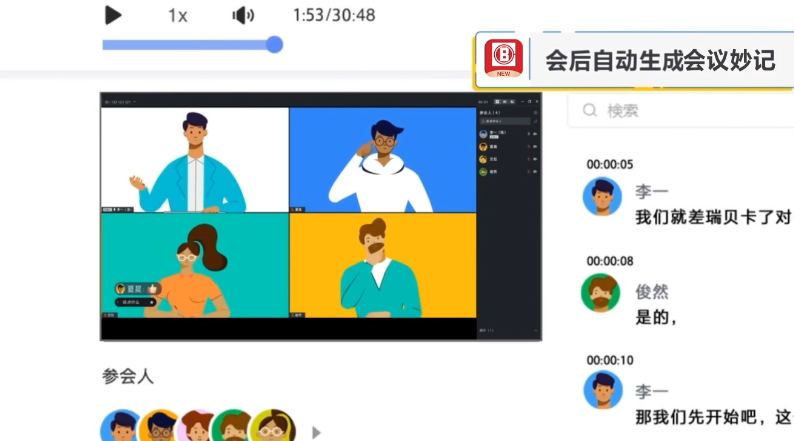Click the 检索 search field

coord(690,110)
